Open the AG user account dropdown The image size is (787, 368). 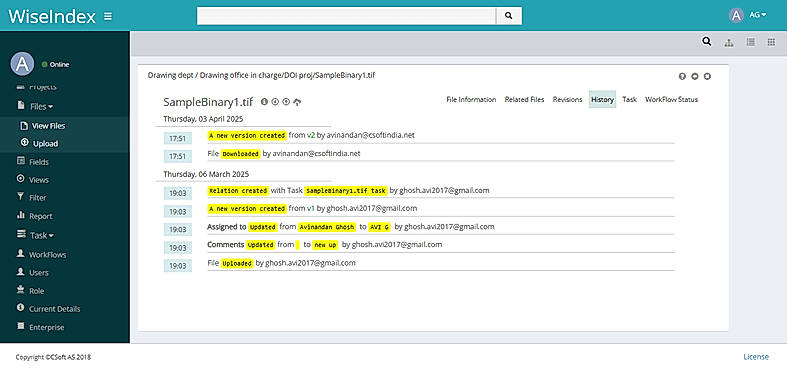click(x=757, y=15)
